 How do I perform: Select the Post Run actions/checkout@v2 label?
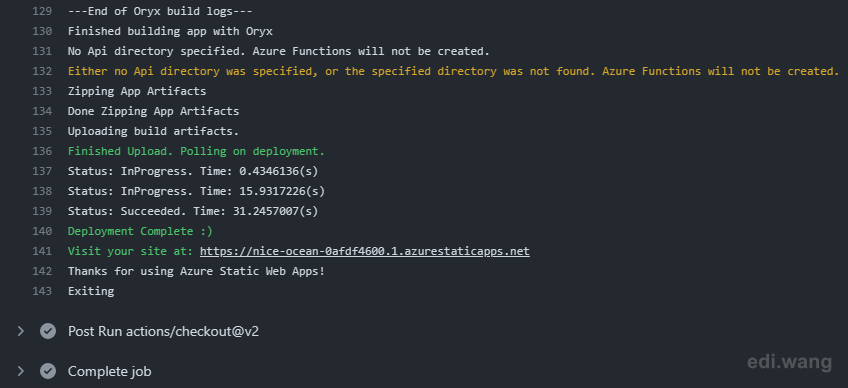coord(163,331)
